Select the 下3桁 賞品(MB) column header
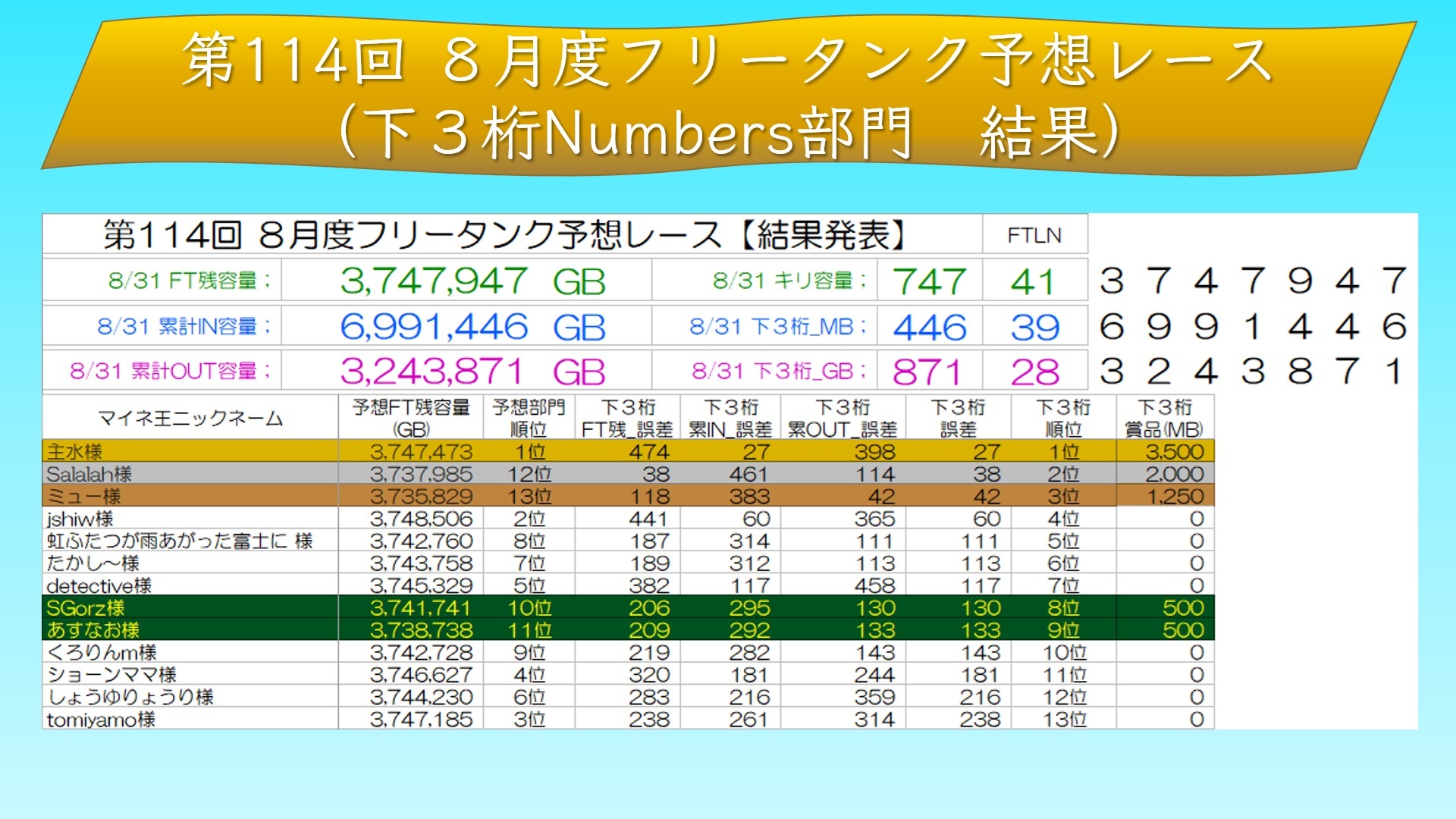 pos(1164,418)
